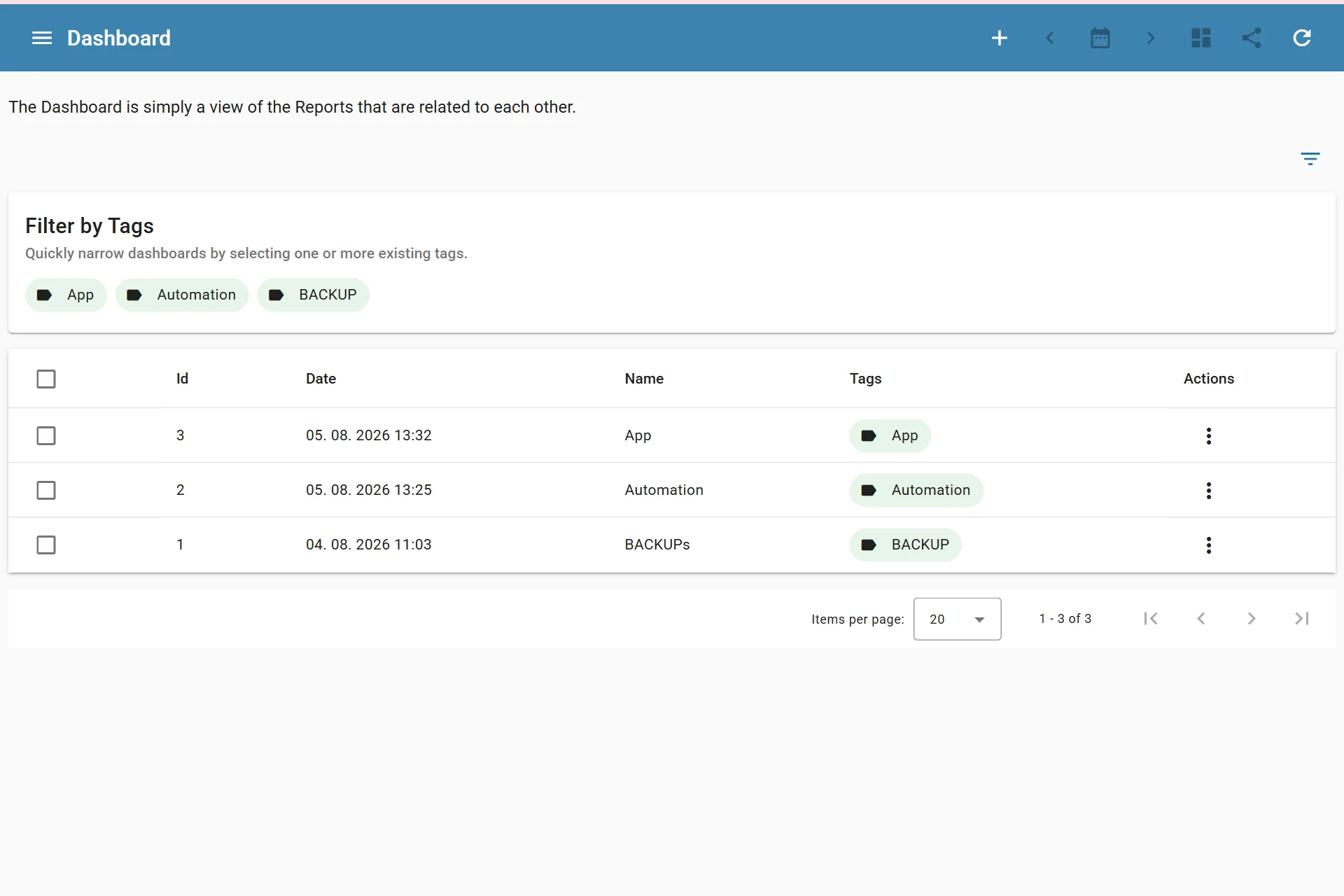Filter by the App tag chip
Image resolution: width=1344 pixels, height=896 pixels.
point(66,295)
